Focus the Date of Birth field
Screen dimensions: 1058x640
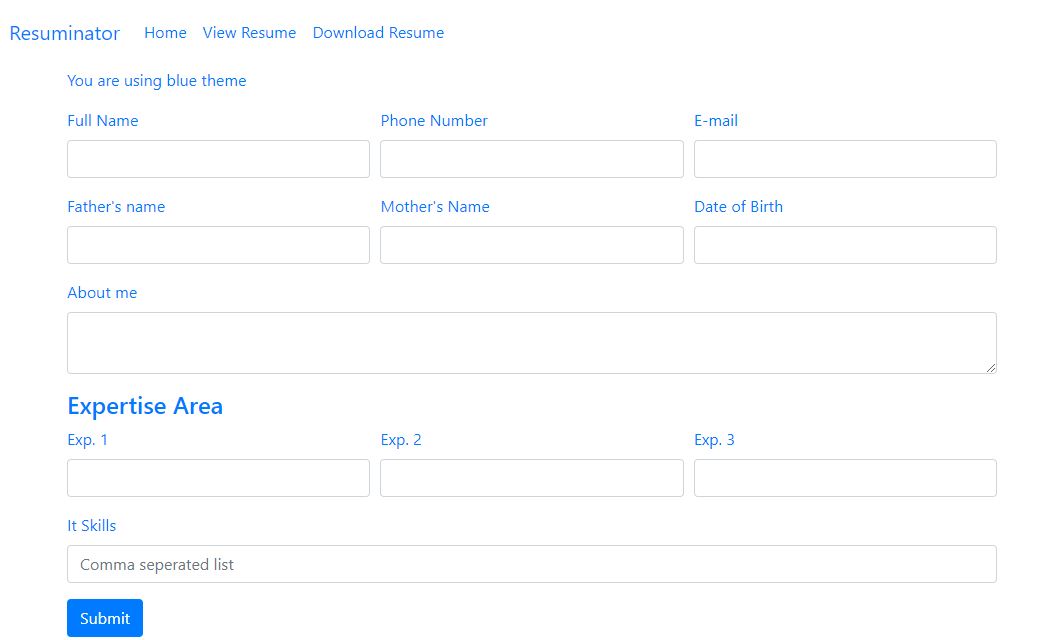coord(845,244)
